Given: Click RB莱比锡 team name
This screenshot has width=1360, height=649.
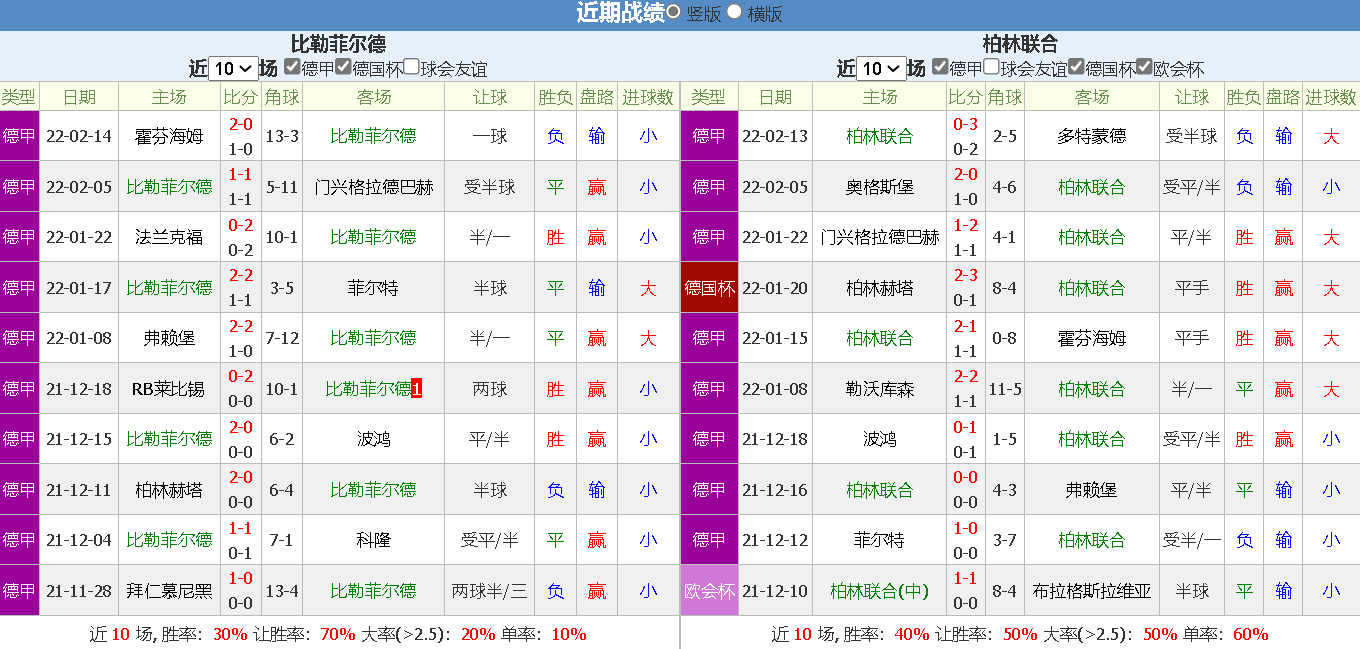Looking at the screenshot, I should point(169,389).
